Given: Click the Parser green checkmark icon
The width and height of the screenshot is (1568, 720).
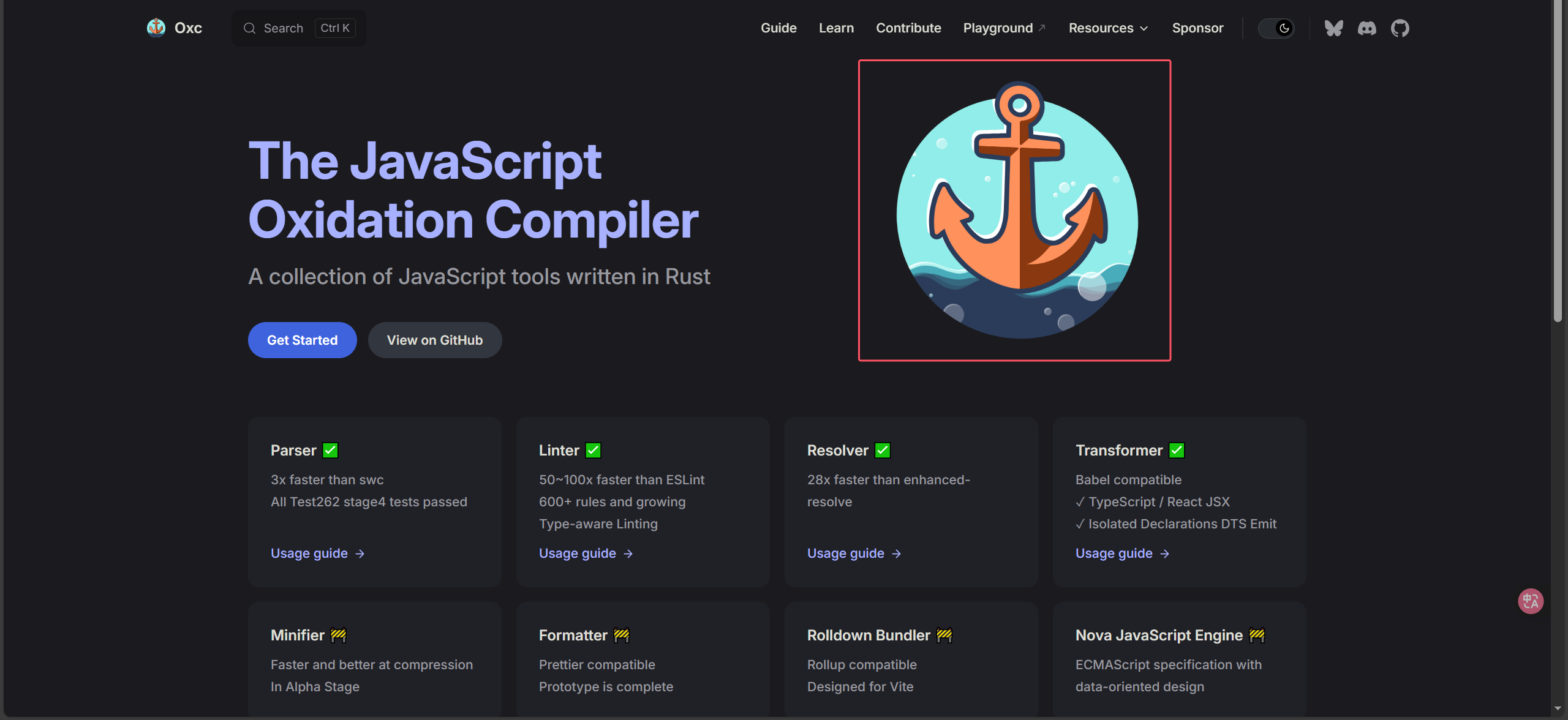Looking at the screenshot, I should [330, 450].
